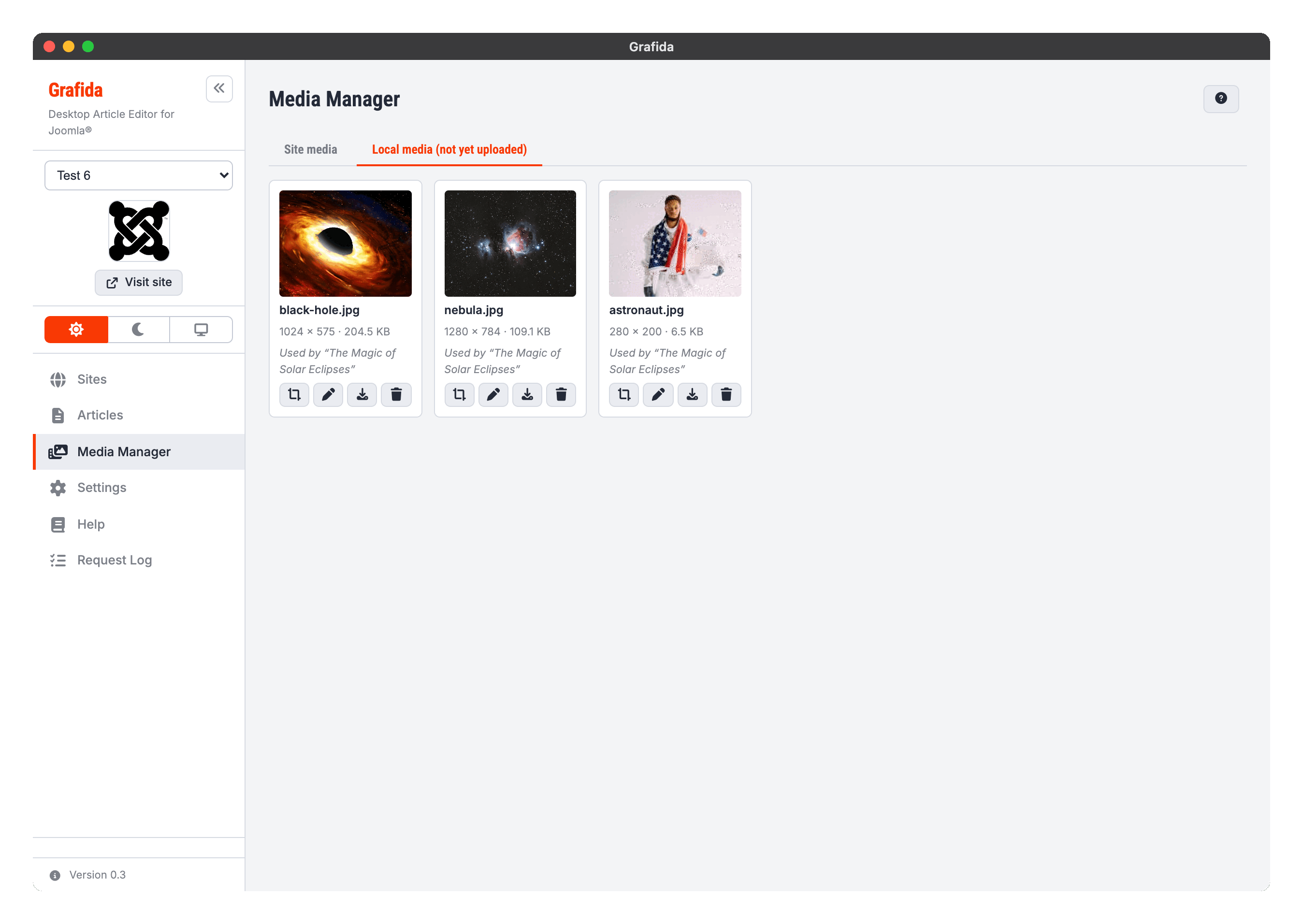This screenshot has width=1303, height=924.
Task: Download black-hole.jpg using the download icon
Action: coord(362,394)
